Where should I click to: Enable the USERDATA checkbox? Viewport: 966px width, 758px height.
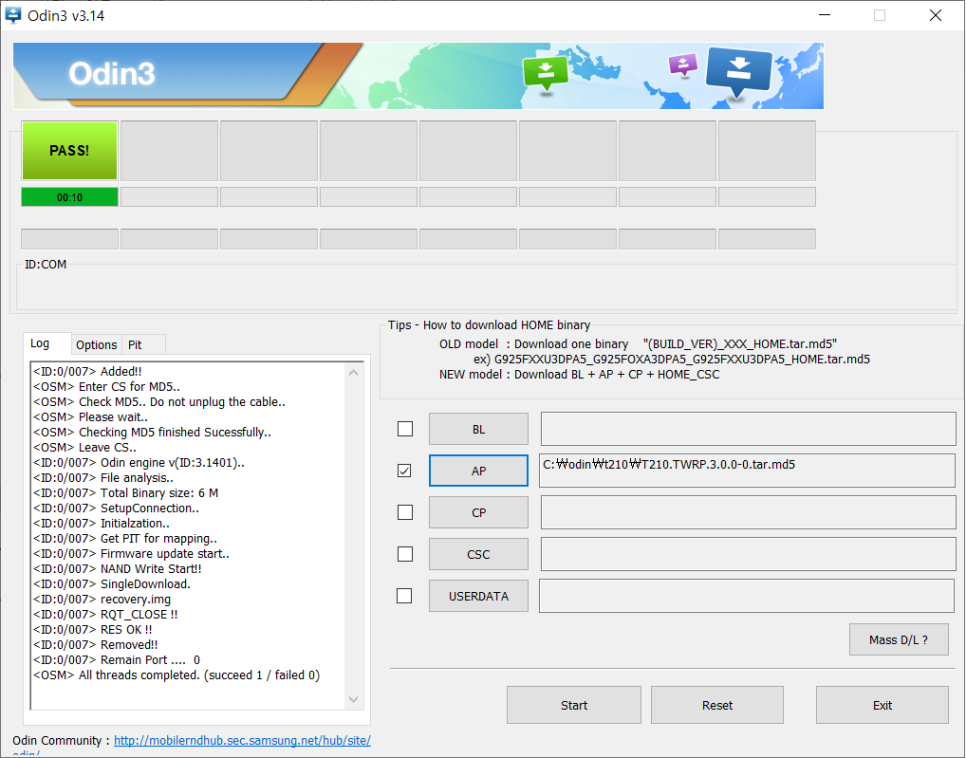click(405, 596)
